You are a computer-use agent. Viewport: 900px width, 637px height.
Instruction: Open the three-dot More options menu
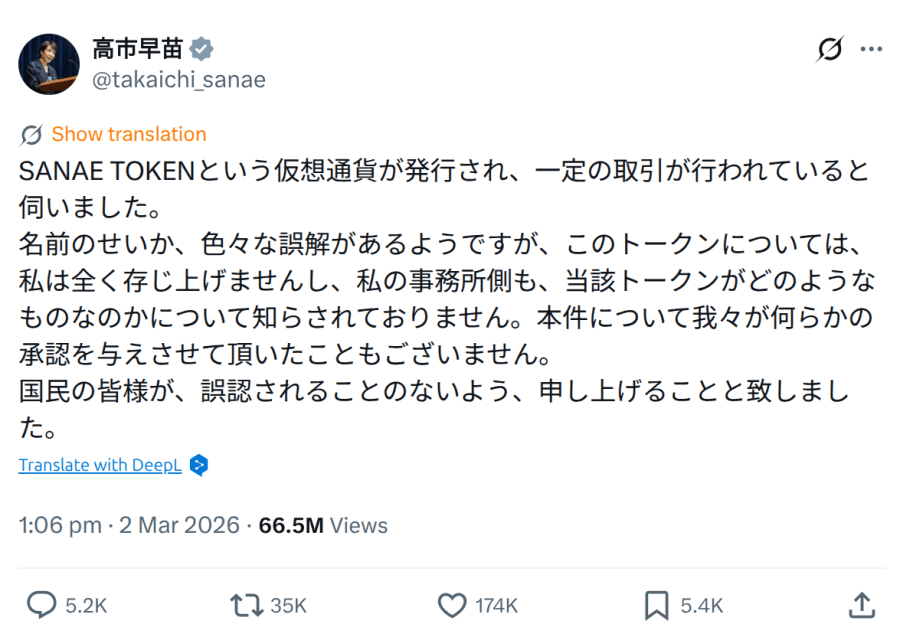pos(871,49)
